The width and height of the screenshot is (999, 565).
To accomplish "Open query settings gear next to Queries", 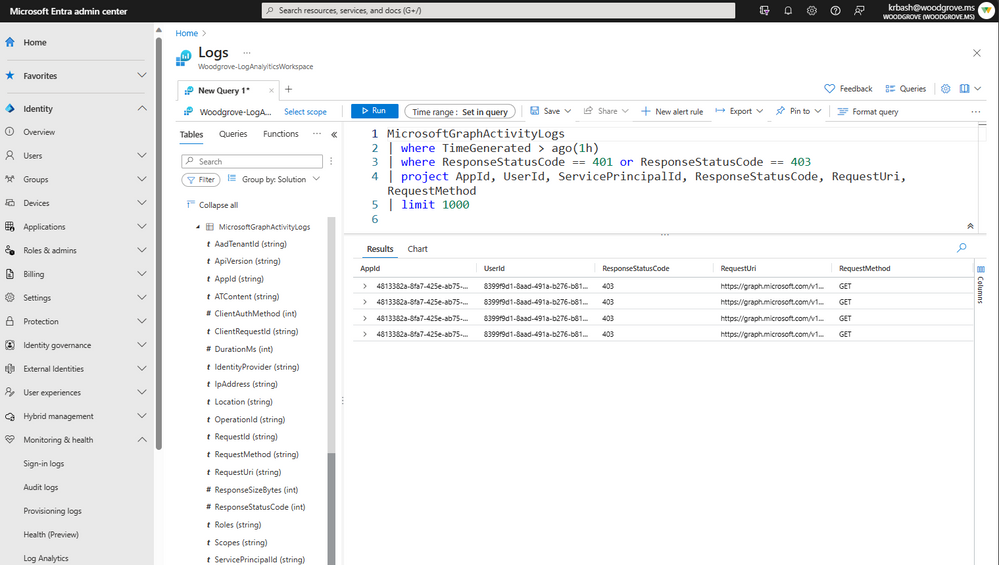I will tap(945, 89).
